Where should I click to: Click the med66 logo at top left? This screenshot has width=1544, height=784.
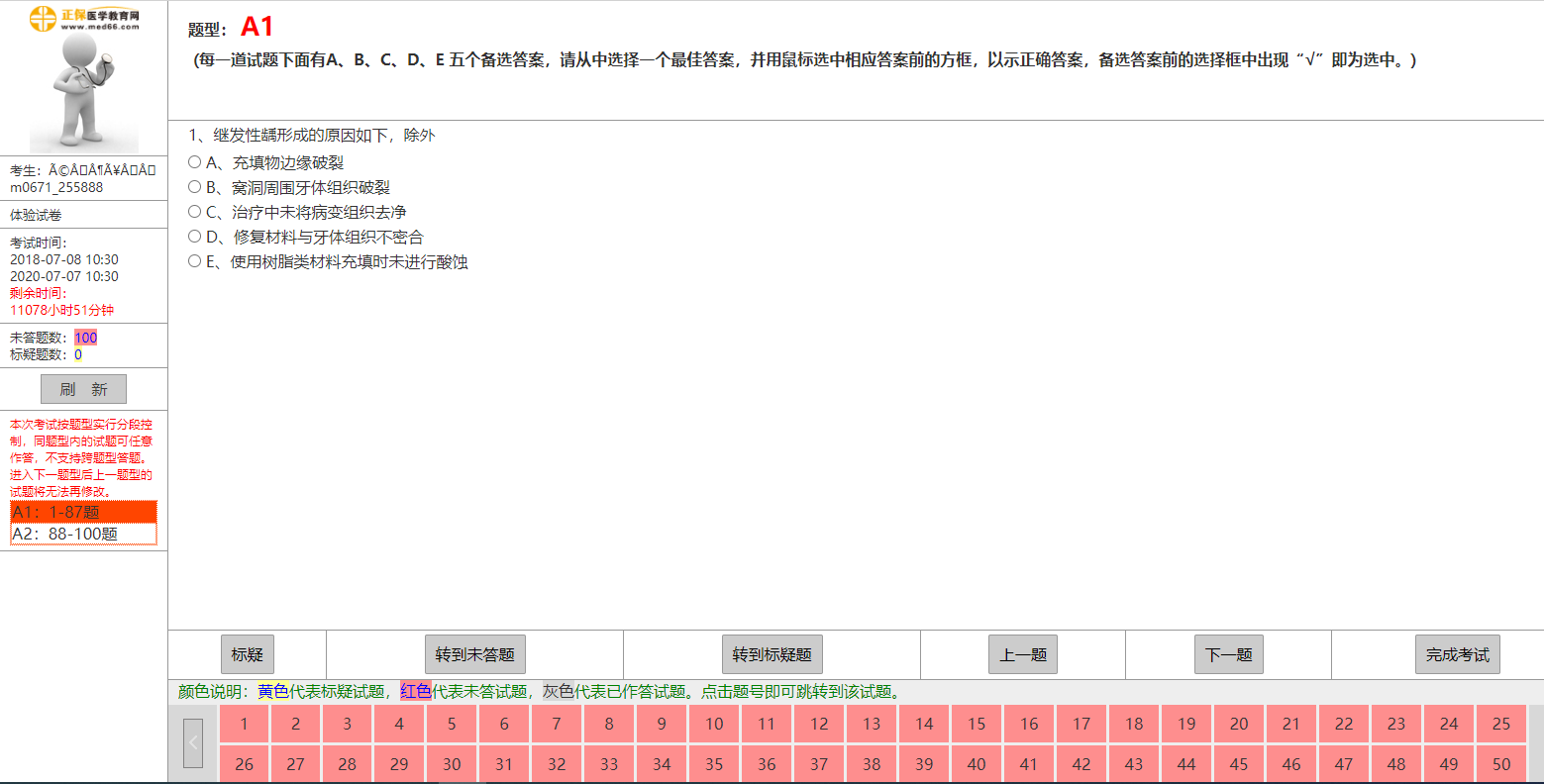(x=84, y=19)
